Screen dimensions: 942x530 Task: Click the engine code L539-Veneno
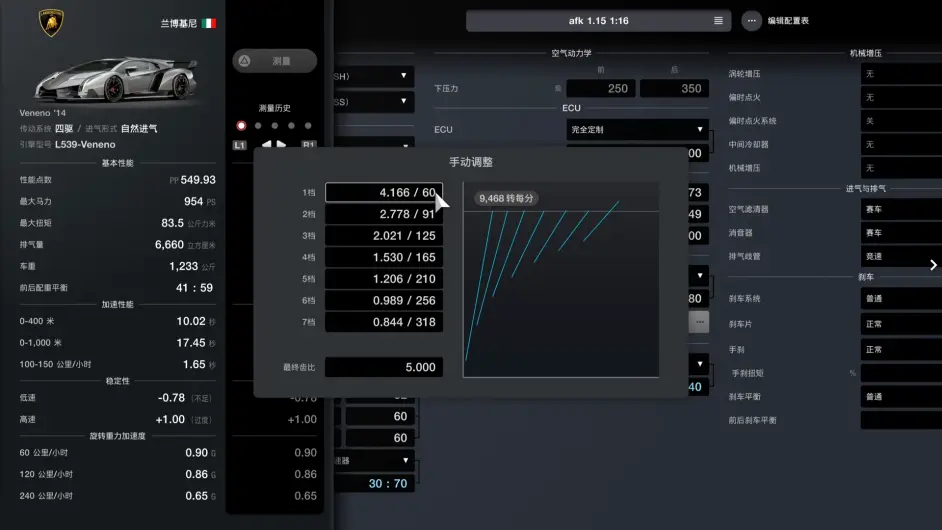pos(85,144)
